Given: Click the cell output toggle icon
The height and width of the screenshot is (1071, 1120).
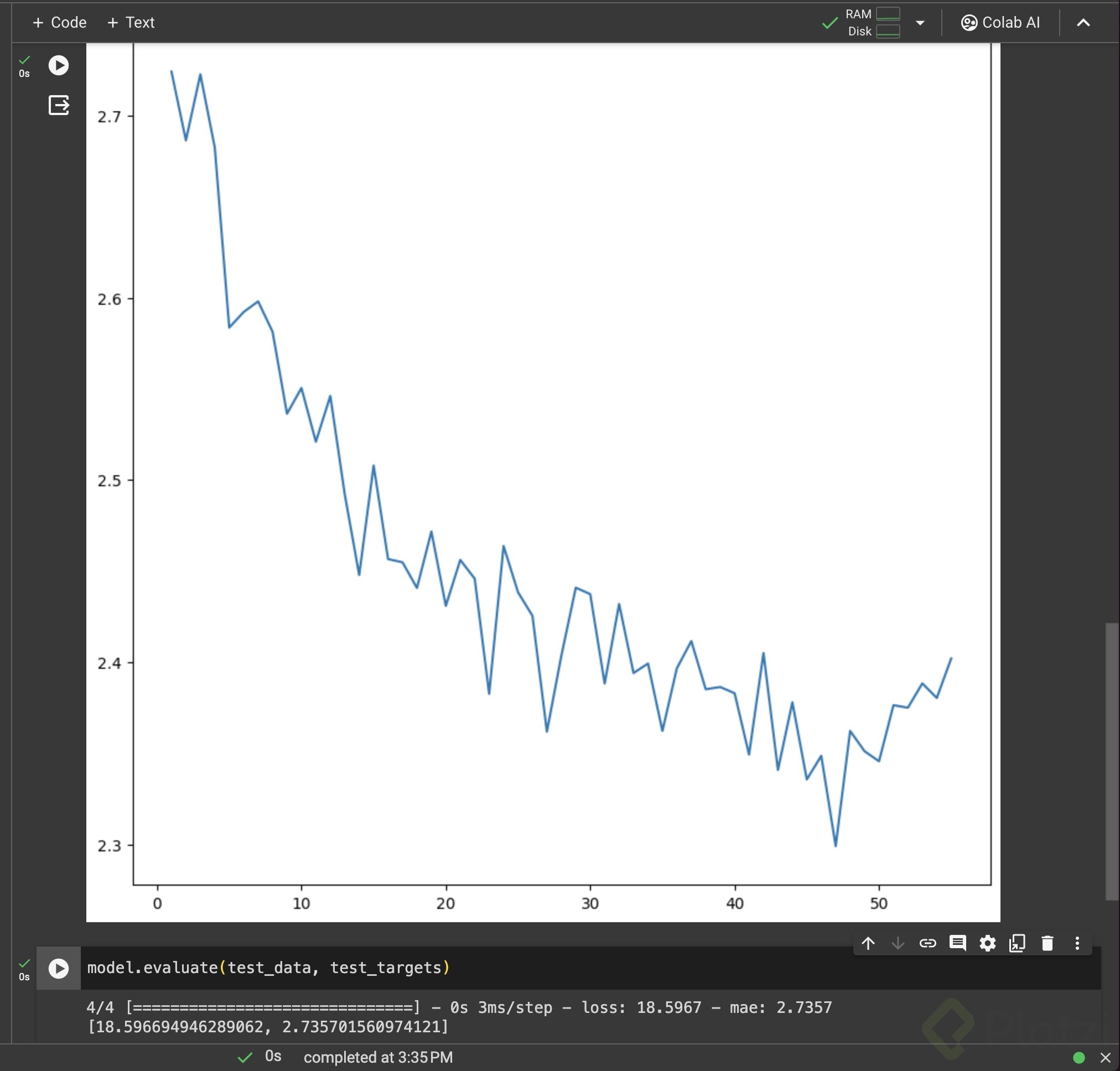Looking at the screenshot, I should [x=58, y=105].
